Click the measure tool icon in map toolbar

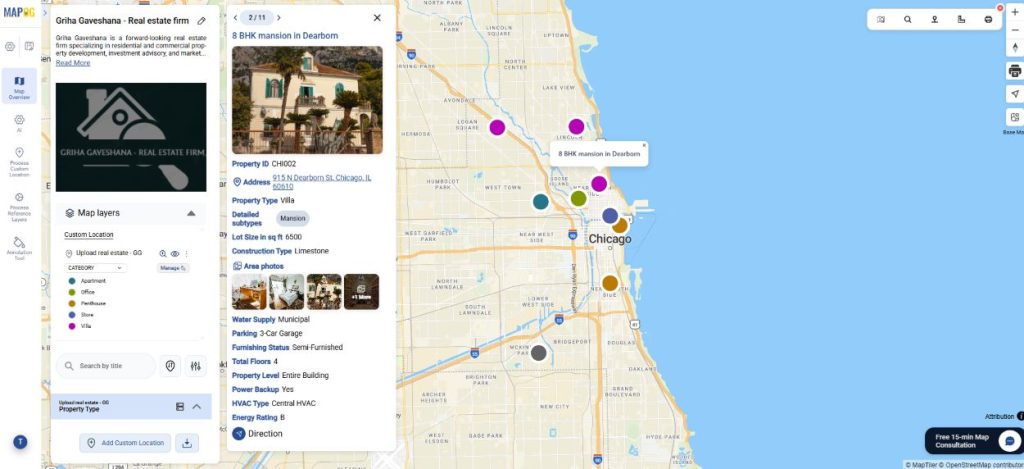(961, 20)
